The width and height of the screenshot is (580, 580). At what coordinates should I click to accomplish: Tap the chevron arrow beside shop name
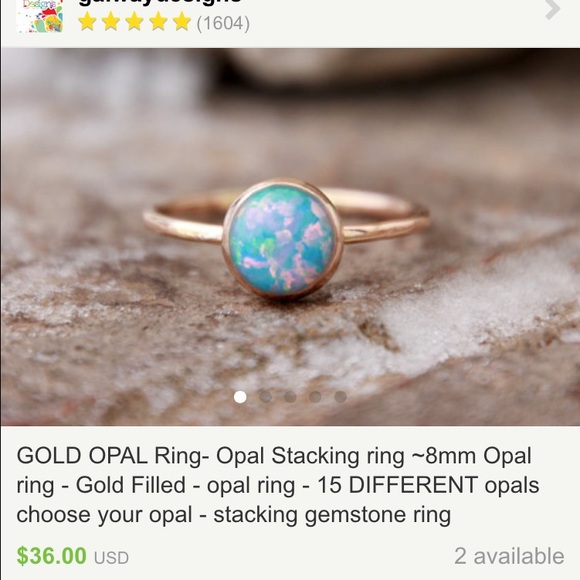coord(553,9)
